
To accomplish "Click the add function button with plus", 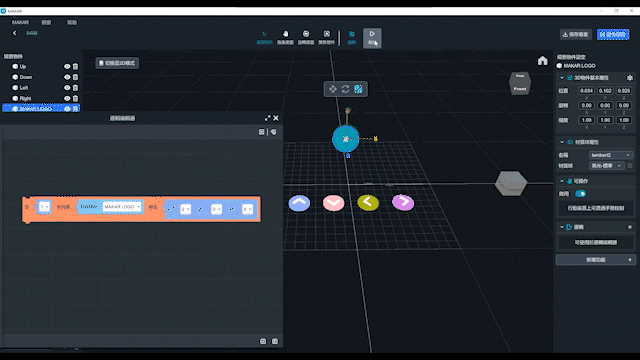I will pos(596,260).
